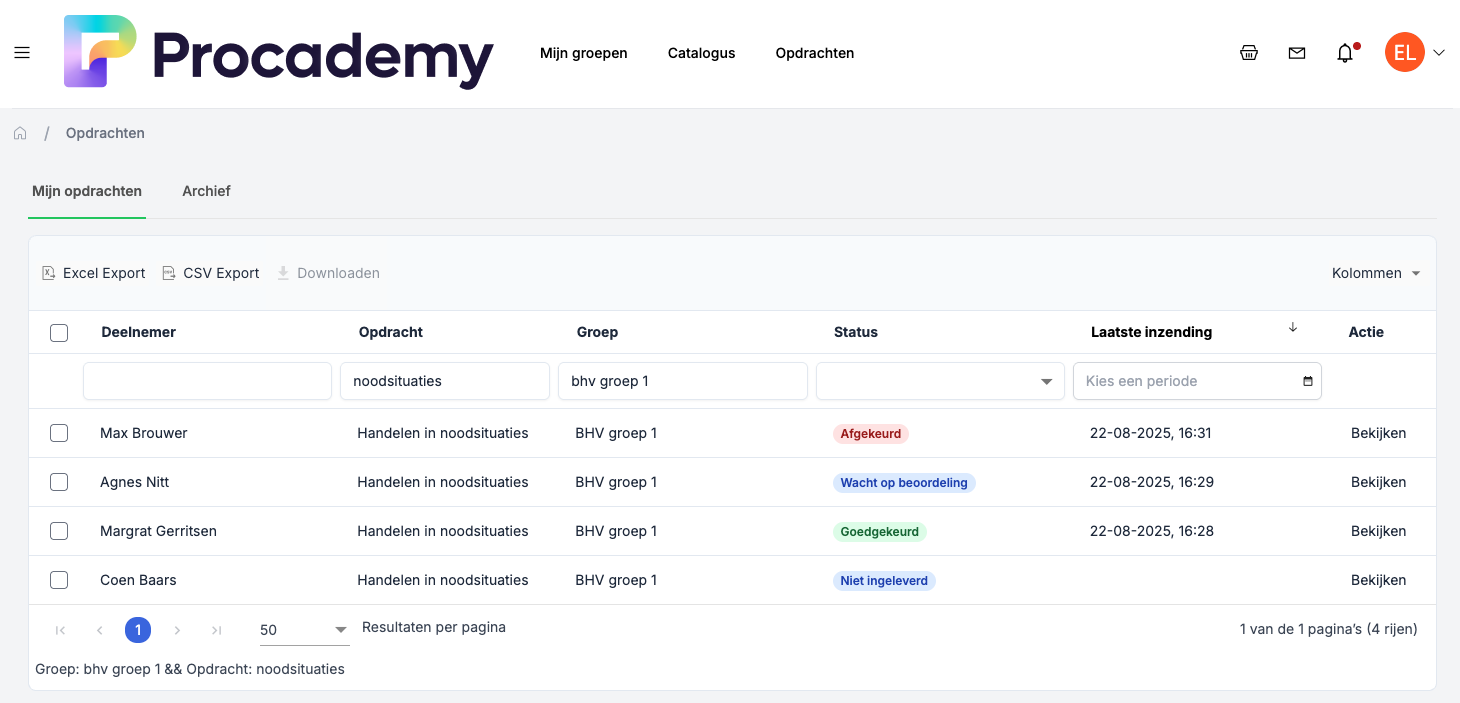Click the sort arrow on Laatste inzending
Viewport: 1460px width, 703px height.
click(x=1292, y=328)
